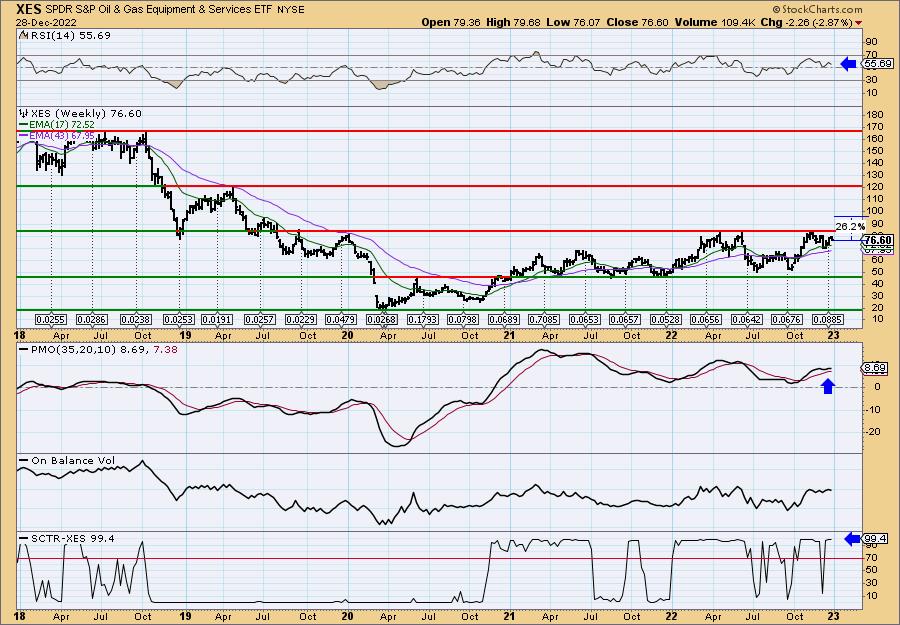Click the -20 label on the PMO axis
Screen dimensions: 900x625
coord(872,432)
